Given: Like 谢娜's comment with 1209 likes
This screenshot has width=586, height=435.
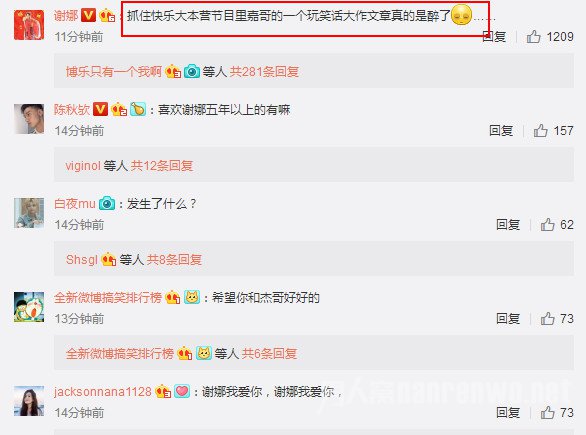Looking at the screenshot, I should [x=533, y=37].
